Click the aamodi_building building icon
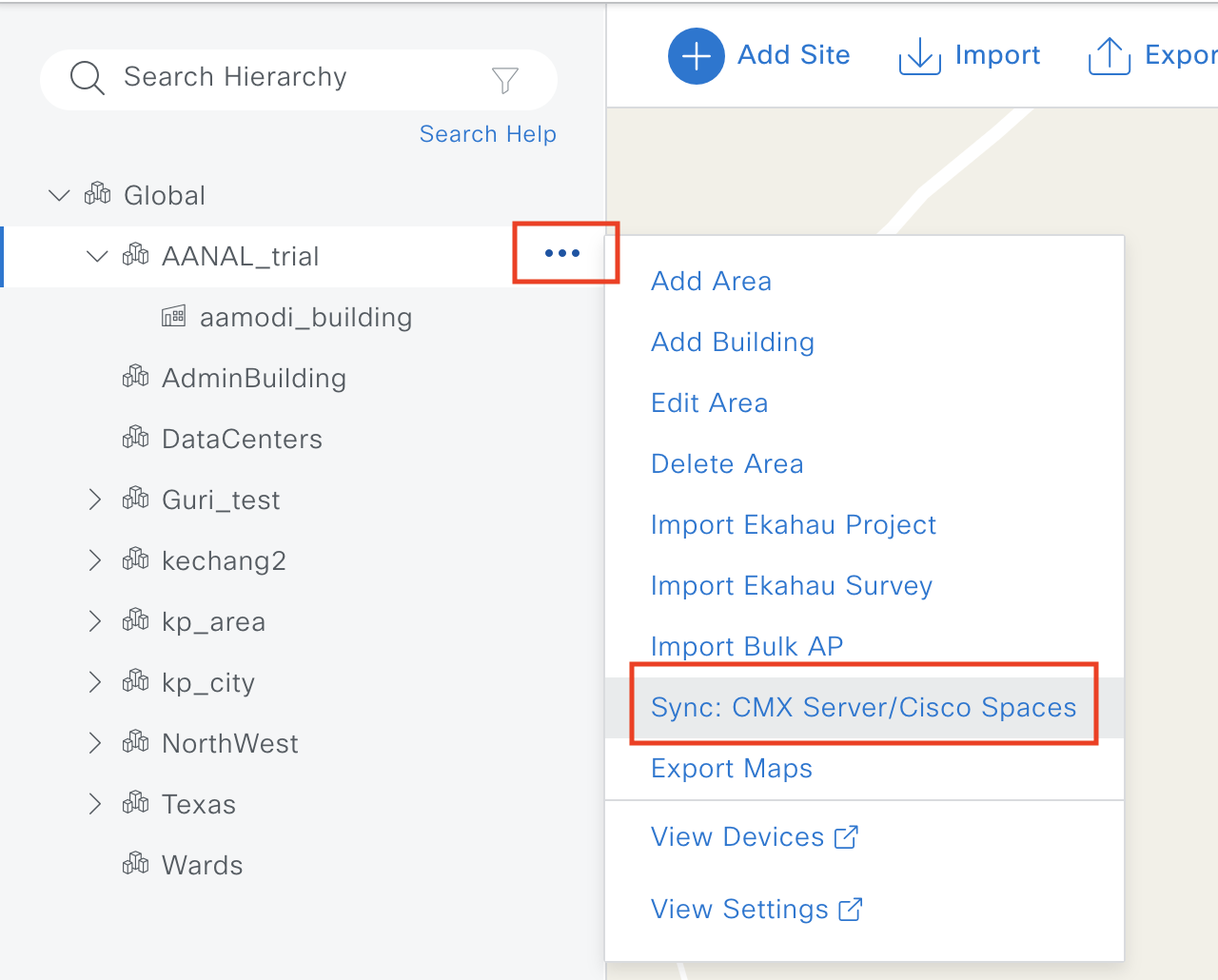Viewport: 1218px width, 980px height. click(x=174, y=316)
